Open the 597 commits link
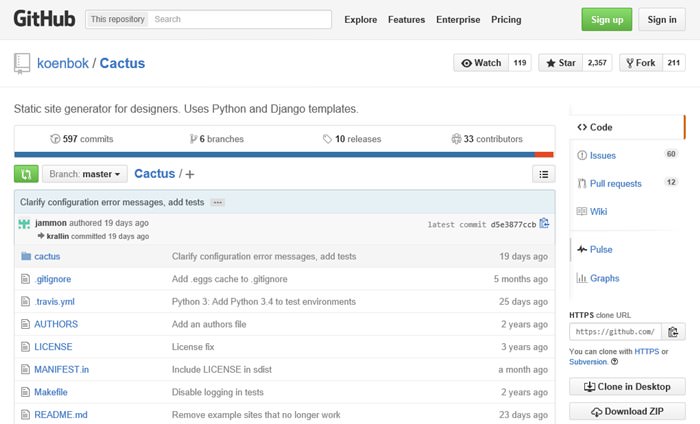The height and width of the screenshot is (424, 700). [82, 139]
